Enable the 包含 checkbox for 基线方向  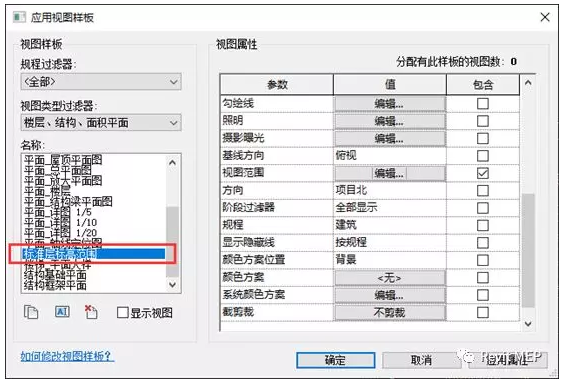click(x=482, y=156)
